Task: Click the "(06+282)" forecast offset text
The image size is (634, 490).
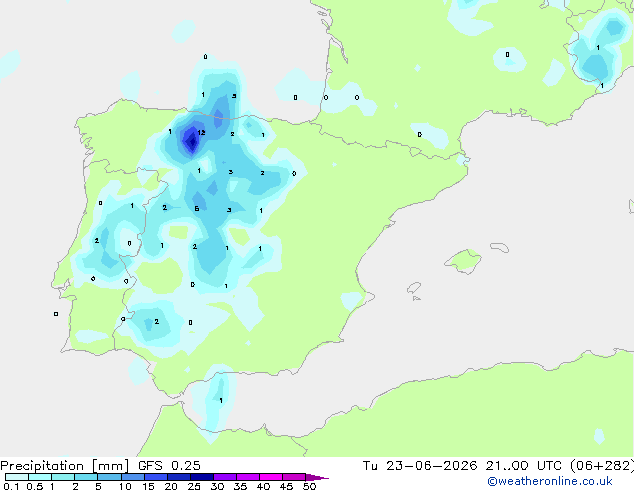Action: 602,466
